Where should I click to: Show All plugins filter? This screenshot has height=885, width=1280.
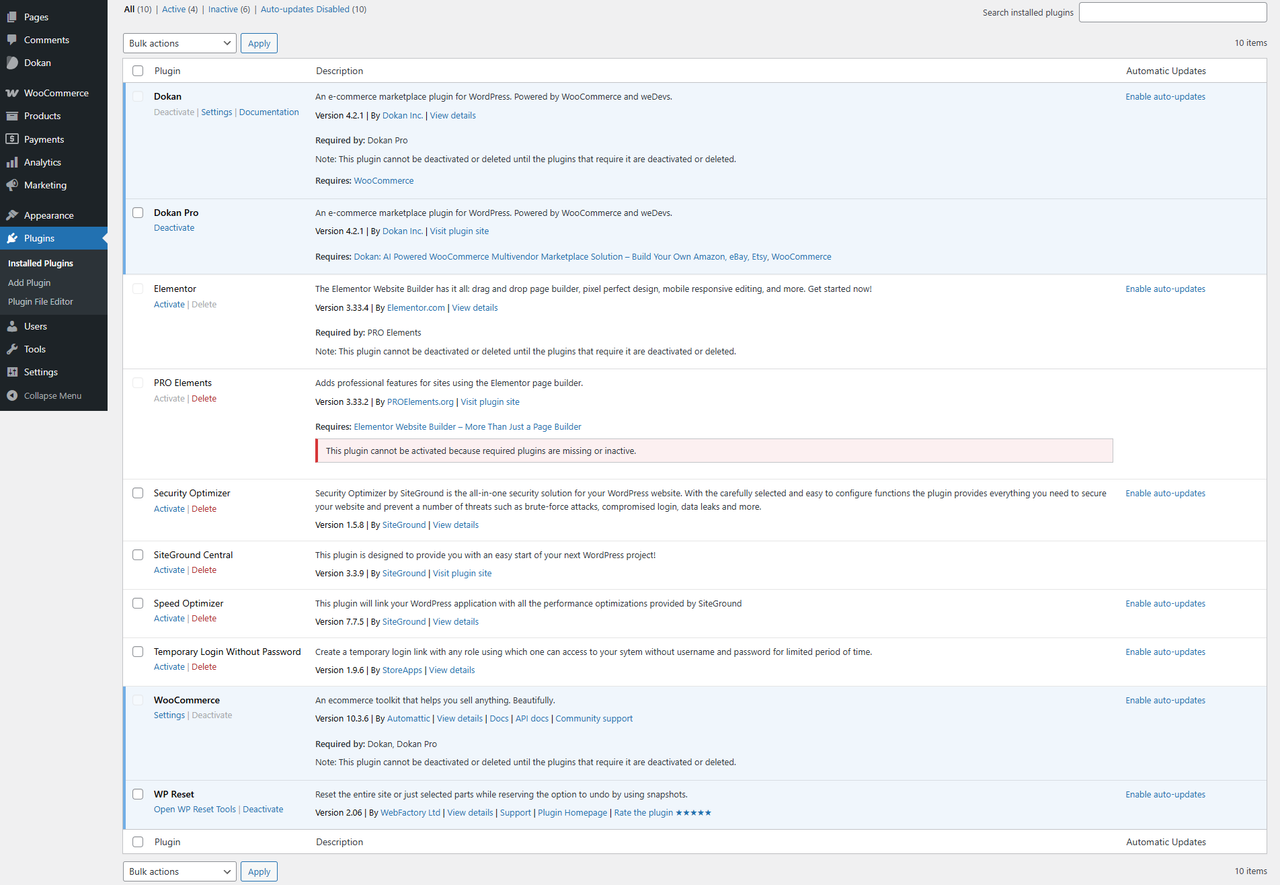coord(130,9)
